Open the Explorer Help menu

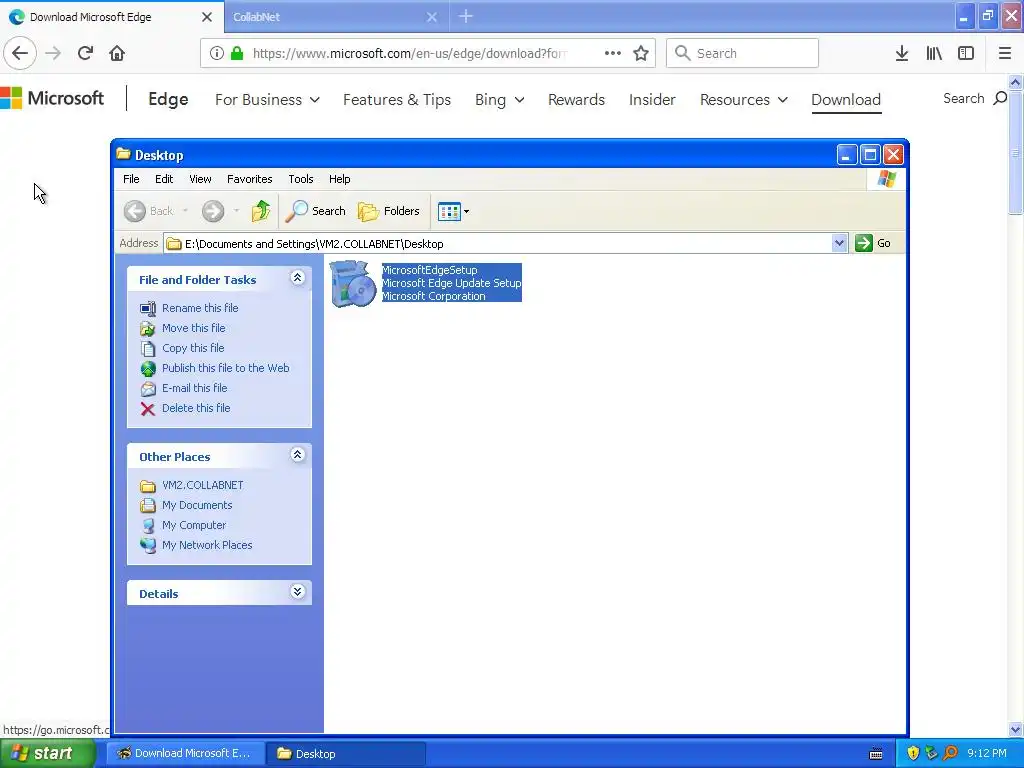[x=339, y=179]
